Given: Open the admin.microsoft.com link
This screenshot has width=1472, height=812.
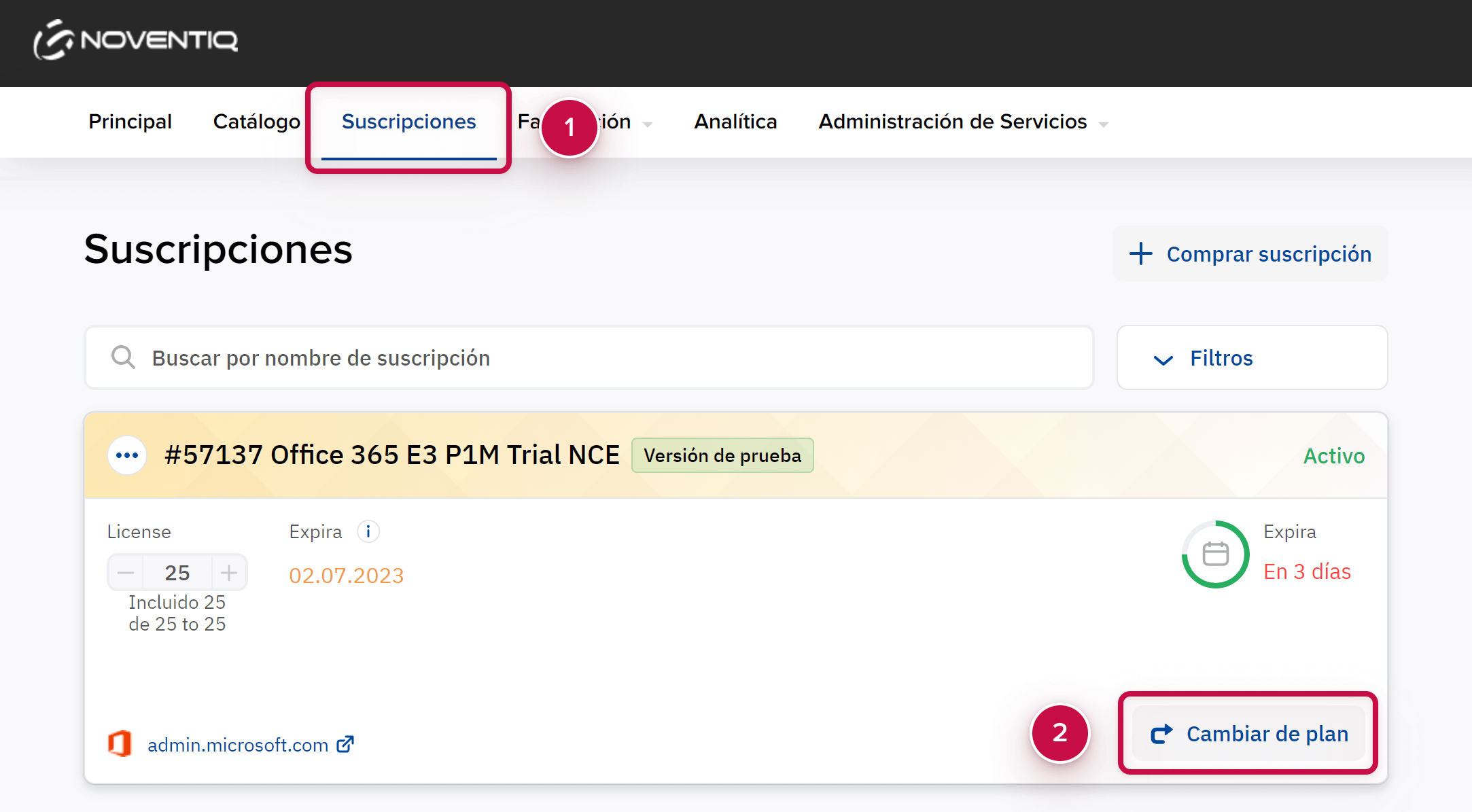Looking at the screenshot, I should pyautogui.click(x=238, y=745).
